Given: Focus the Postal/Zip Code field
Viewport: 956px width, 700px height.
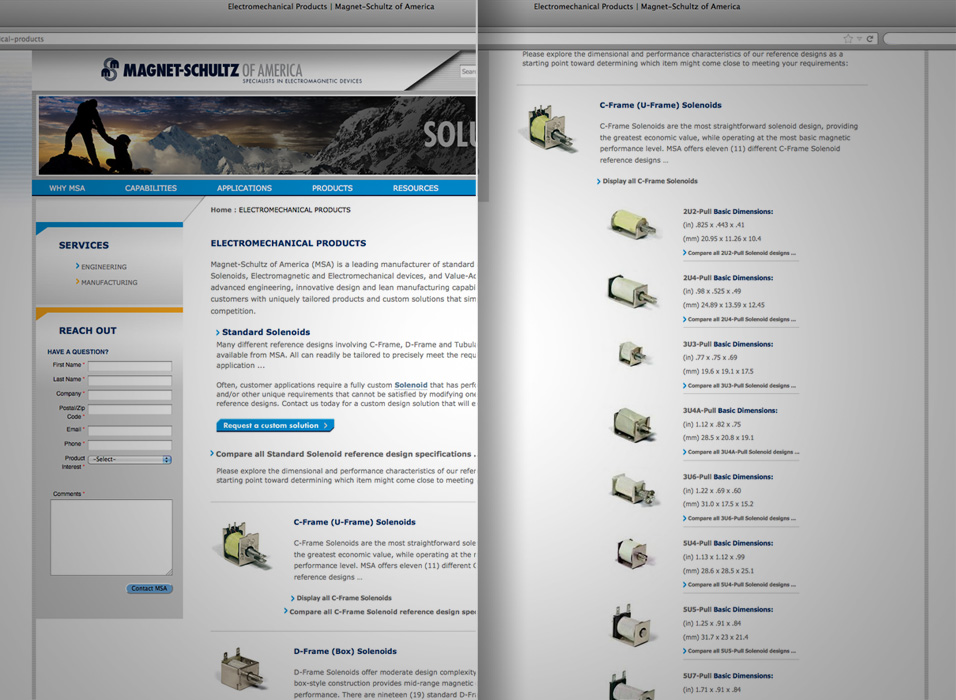Looking at the screenshot, I should (x=130, y=410).
